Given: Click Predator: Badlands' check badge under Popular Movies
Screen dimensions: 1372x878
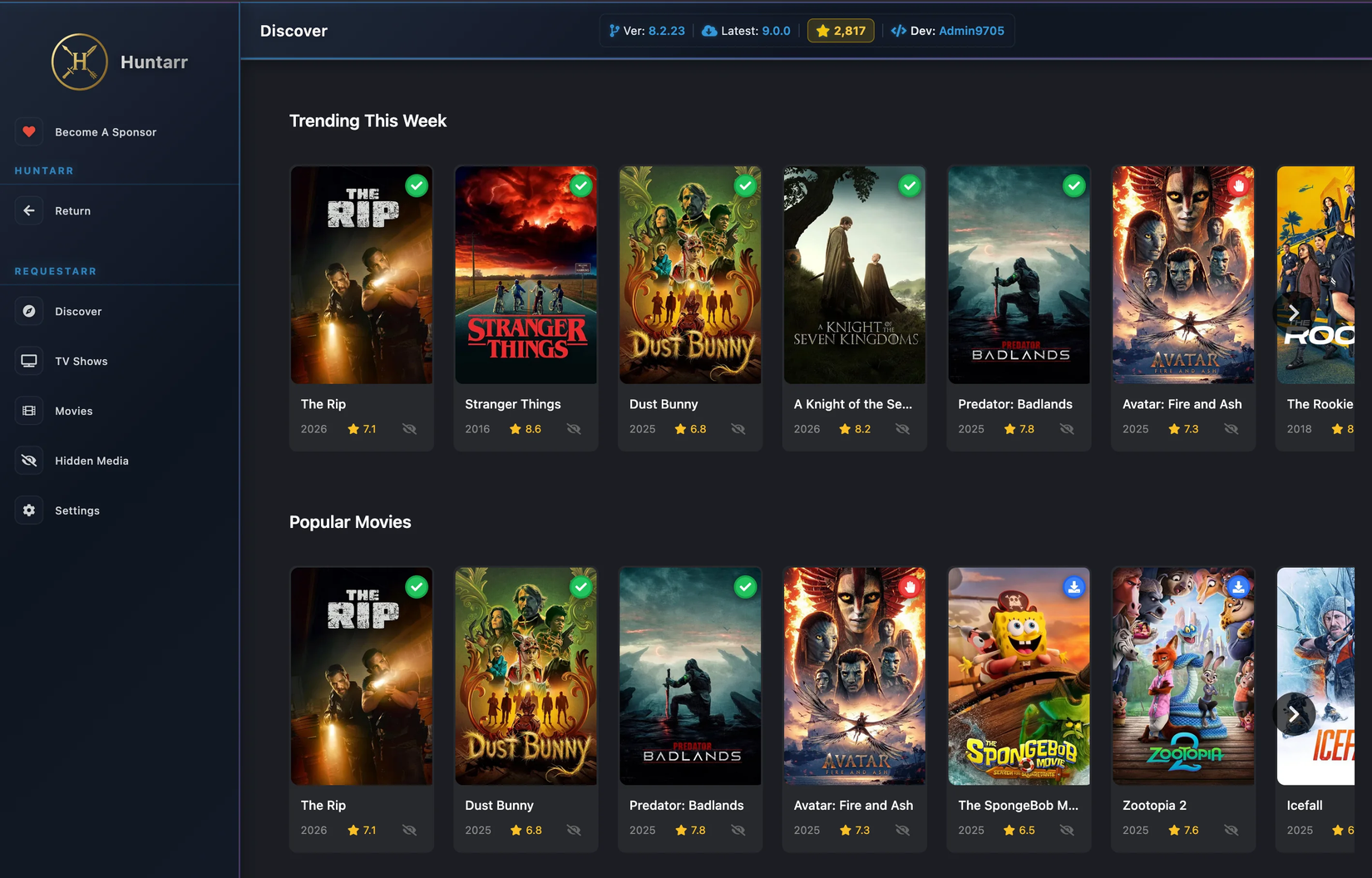Looking at the screenshot, I should (746, 587).
